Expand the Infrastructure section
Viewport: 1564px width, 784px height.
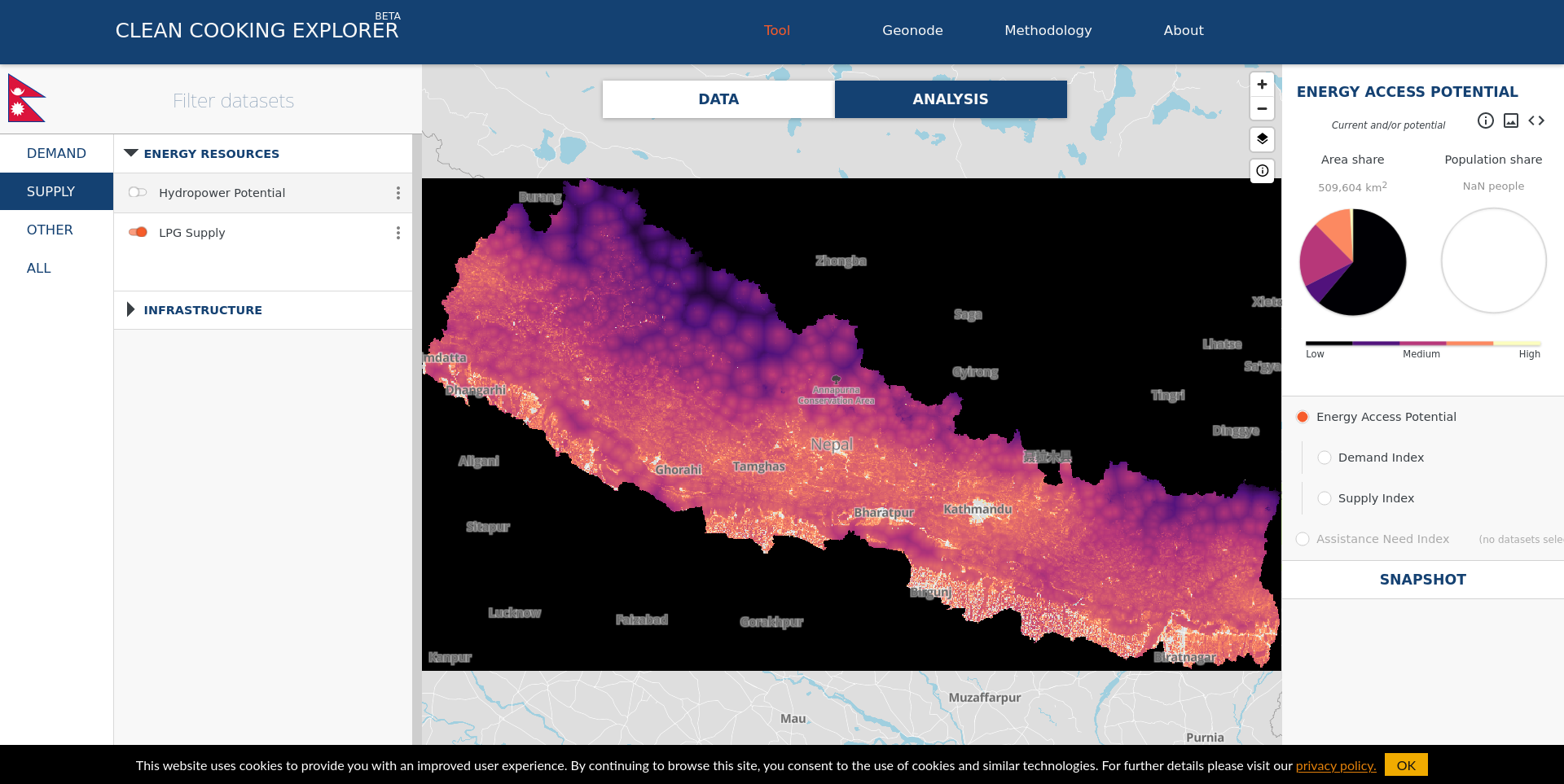pos(131,310)
